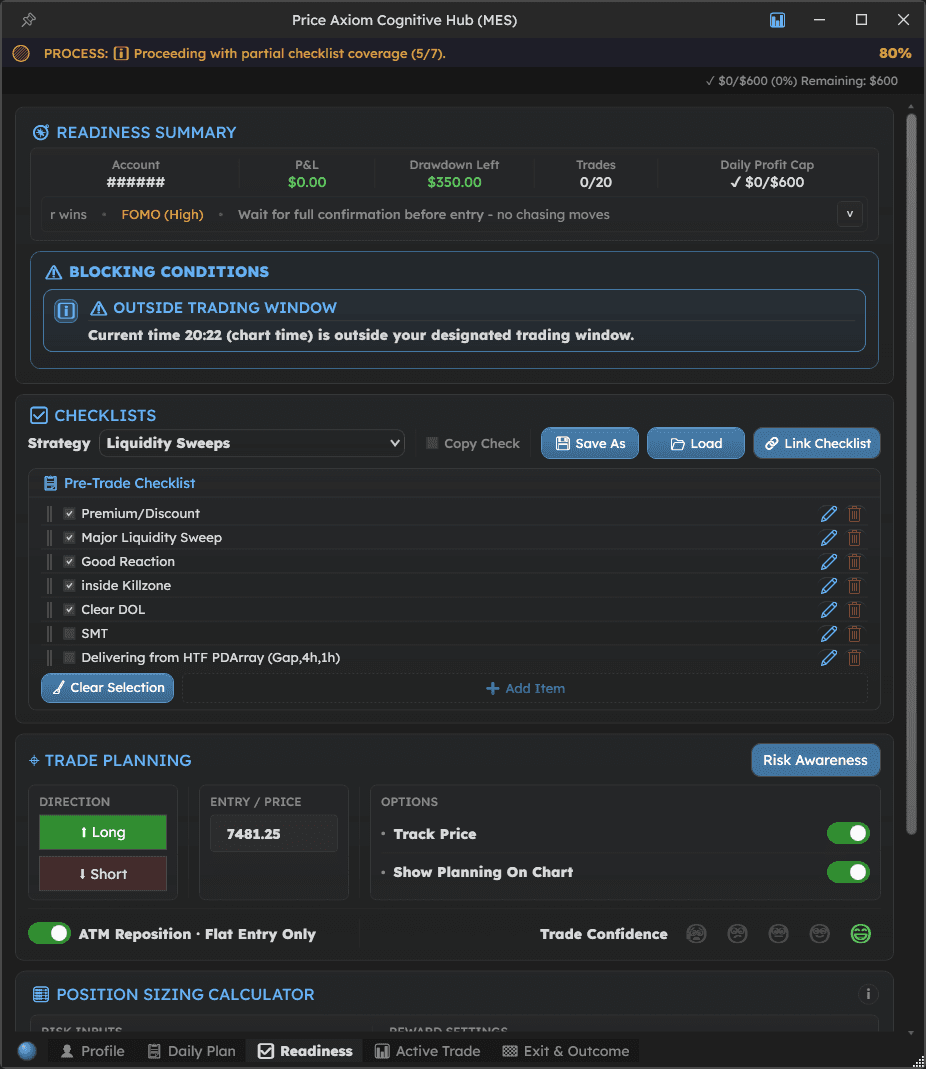
Task: Click the vertical scrollbar thumb
Action: [912, 474]
